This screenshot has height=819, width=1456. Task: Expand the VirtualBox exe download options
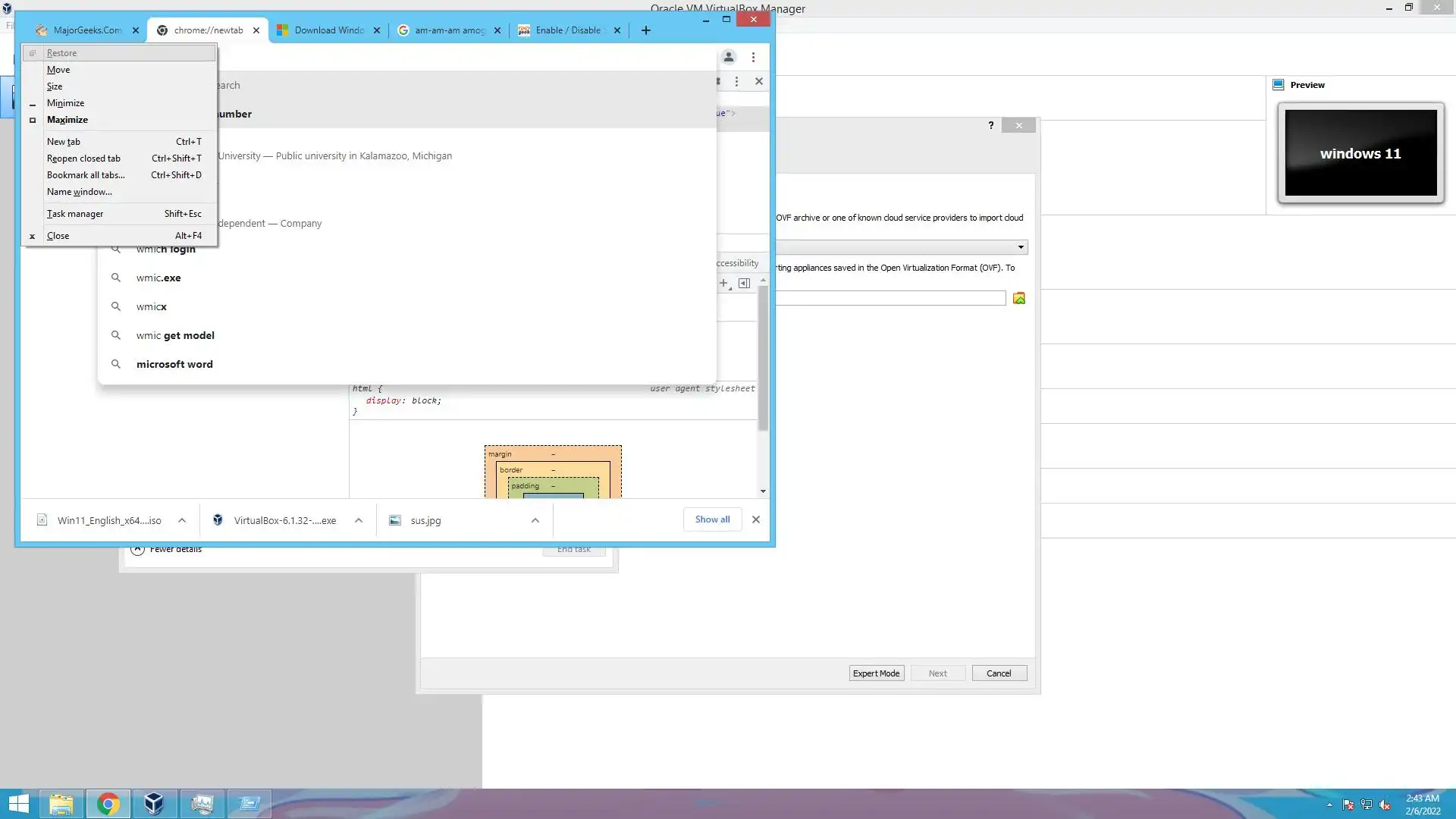359,520
